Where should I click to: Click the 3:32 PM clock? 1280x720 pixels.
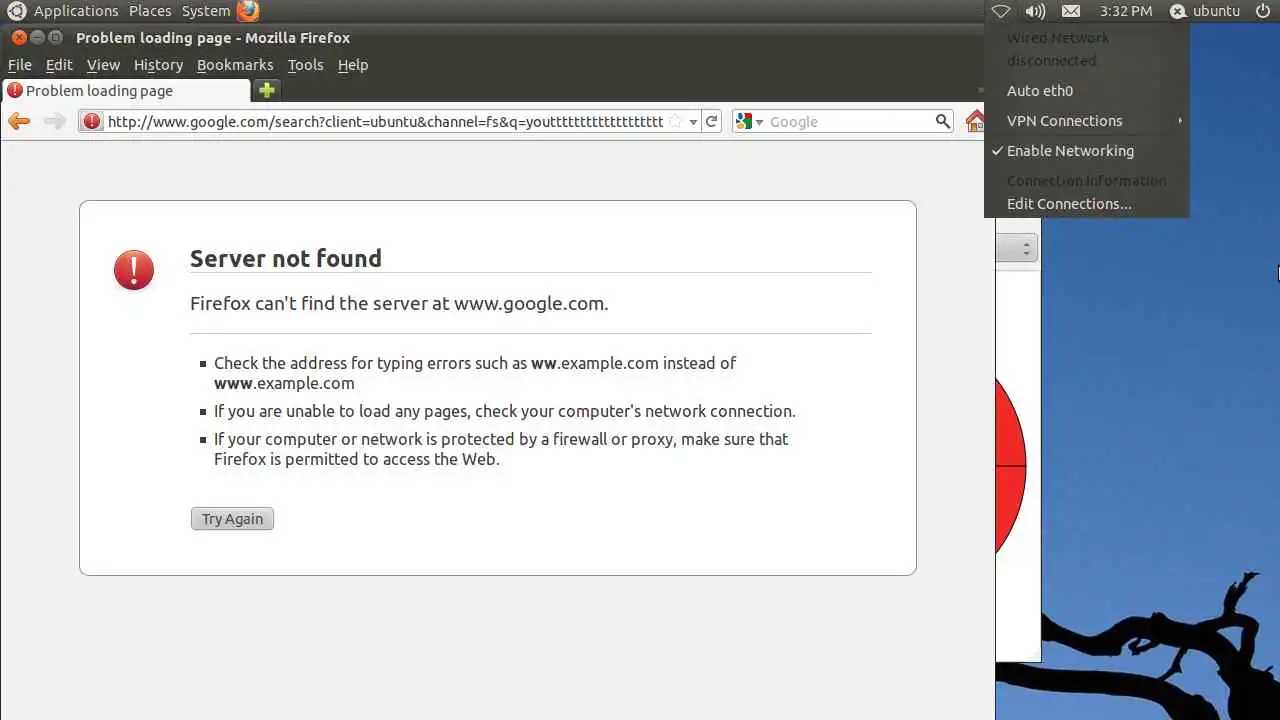click(x=1125, y=11)
